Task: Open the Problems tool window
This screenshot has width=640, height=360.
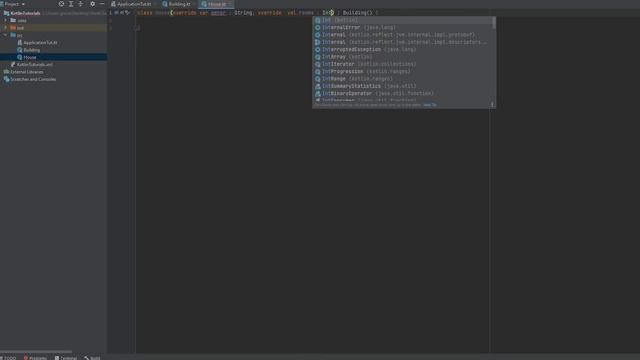Action: [x=36, y=358]
